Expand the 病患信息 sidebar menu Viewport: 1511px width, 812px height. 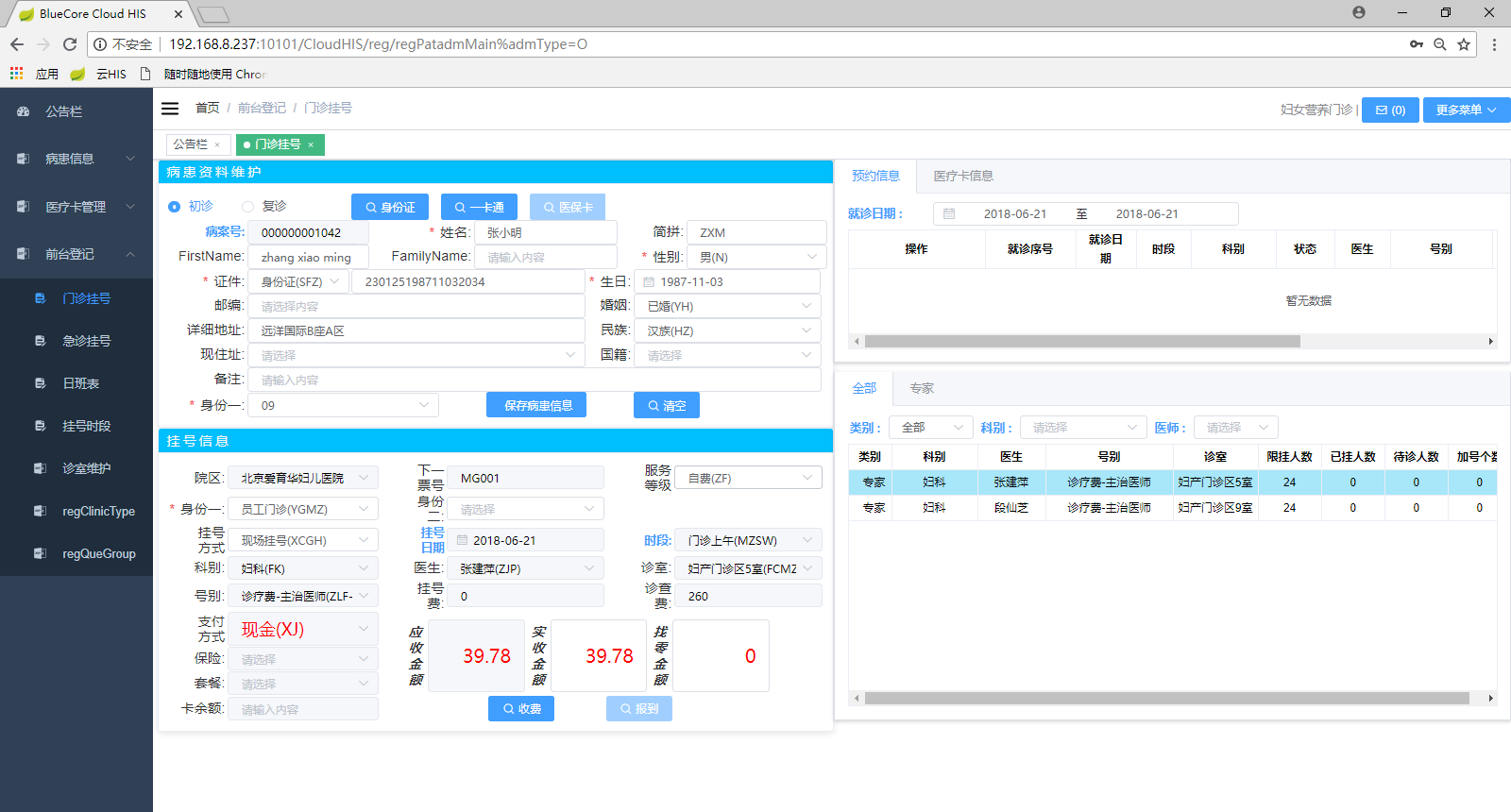tap(76, 159)
